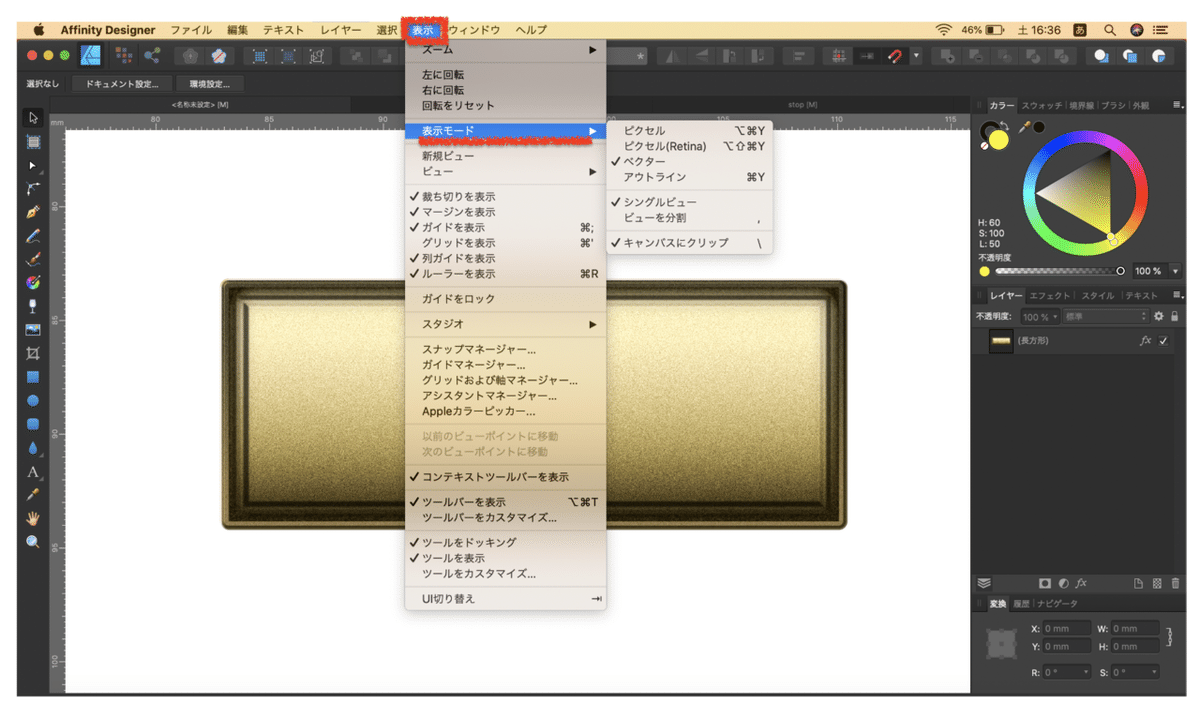Toggle キャンバスにクリップ in submenu

689,243
